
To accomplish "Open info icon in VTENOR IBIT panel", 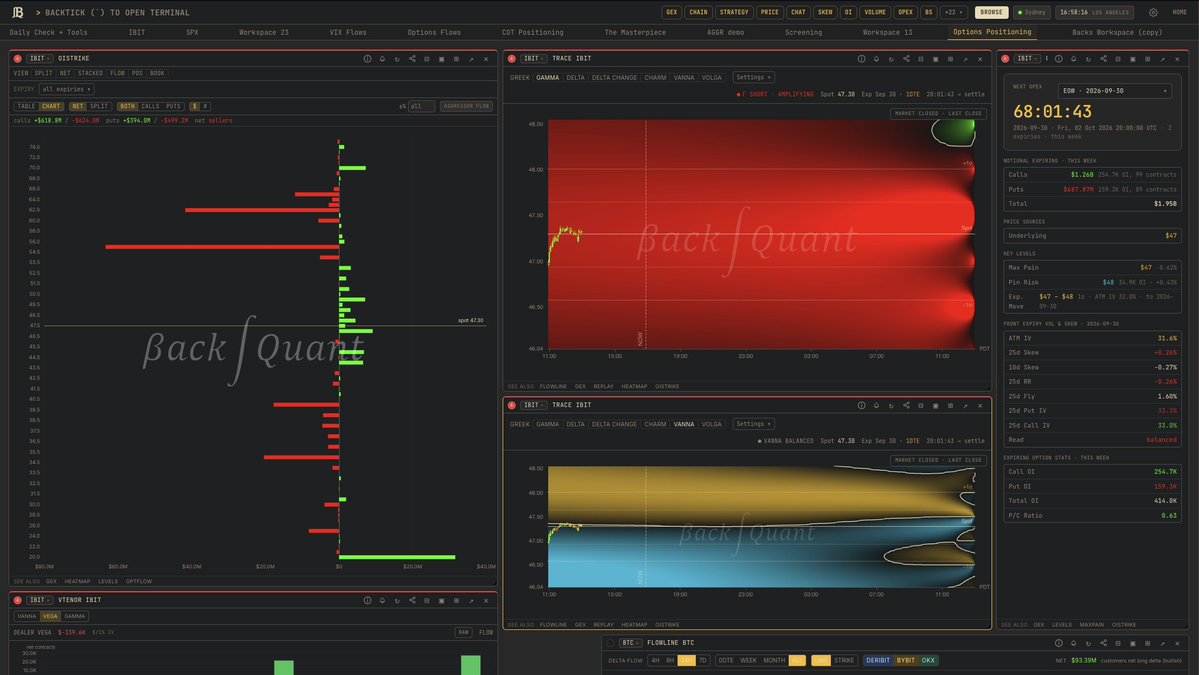I will [x=367, y=600].
